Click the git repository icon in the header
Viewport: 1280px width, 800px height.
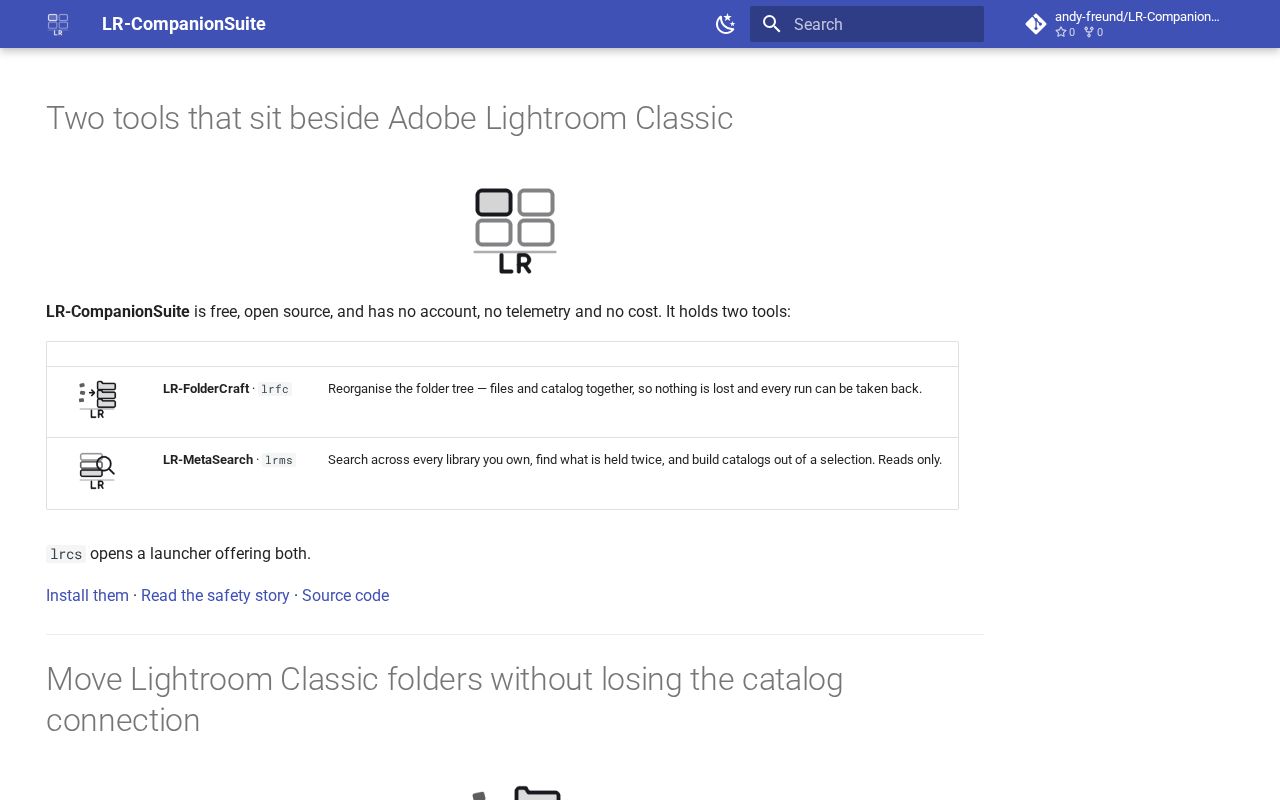point(1036,24)
